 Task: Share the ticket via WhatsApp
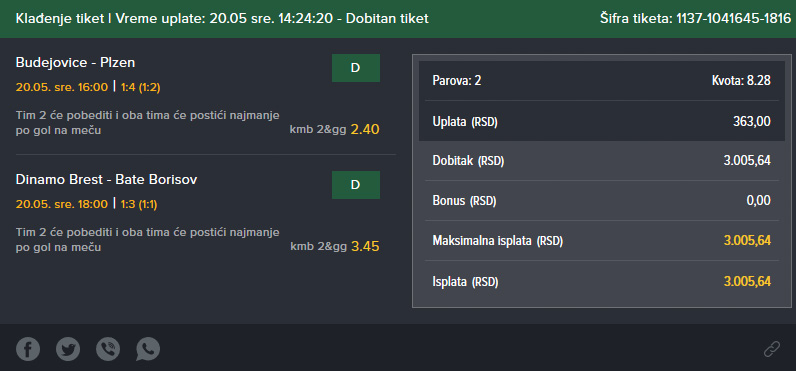(148, 349)
